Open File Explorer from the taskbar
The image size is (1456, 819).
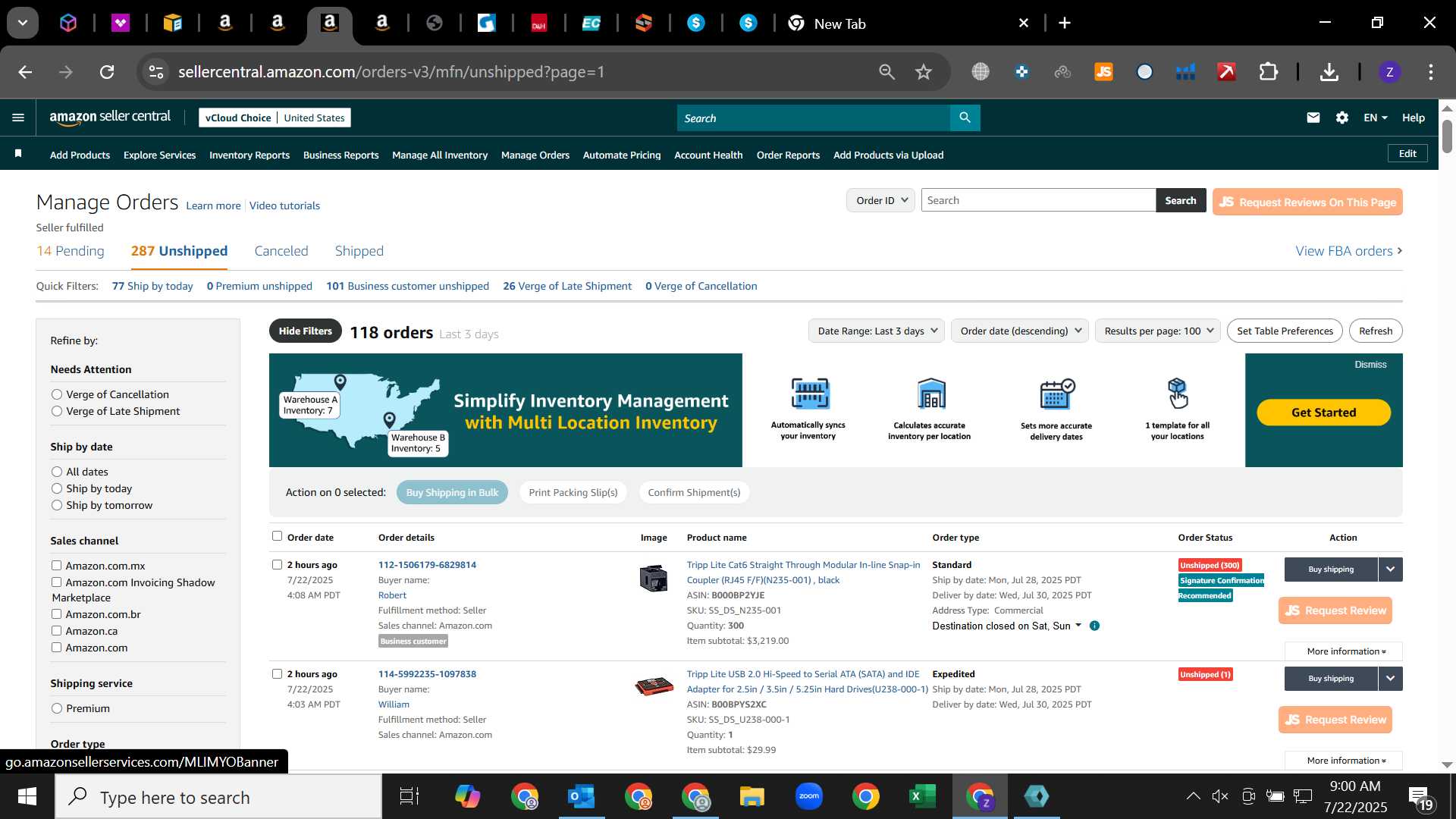[x=752, y=796]
